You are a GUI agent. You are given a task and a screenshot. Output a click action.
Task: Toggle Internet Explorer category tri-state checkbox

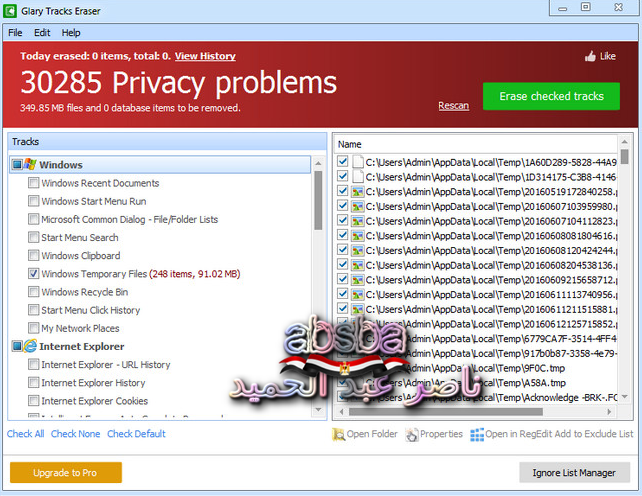[17, 346]
